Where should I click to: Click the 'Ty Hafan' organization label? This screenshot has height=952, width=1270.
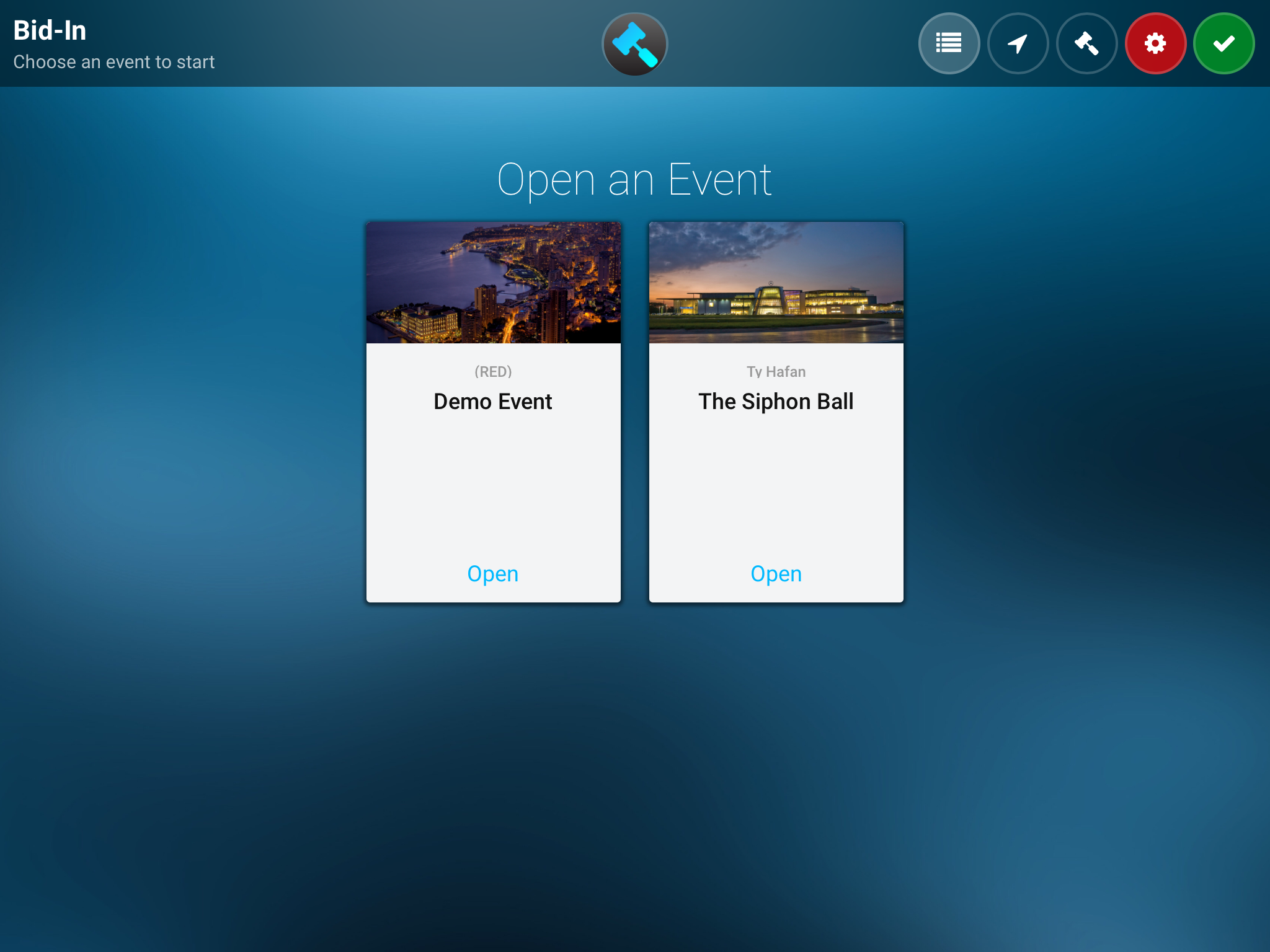tap(776, 372)
